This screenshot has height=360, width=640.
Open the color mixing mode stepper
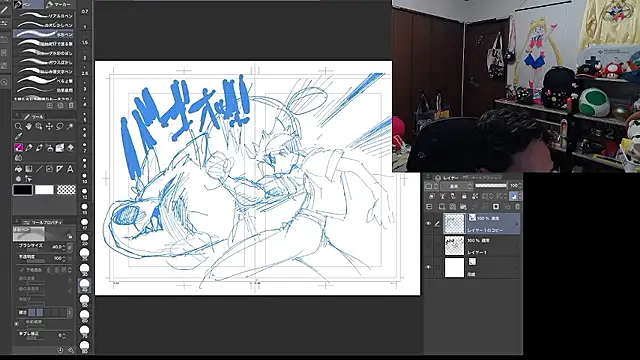70,270
